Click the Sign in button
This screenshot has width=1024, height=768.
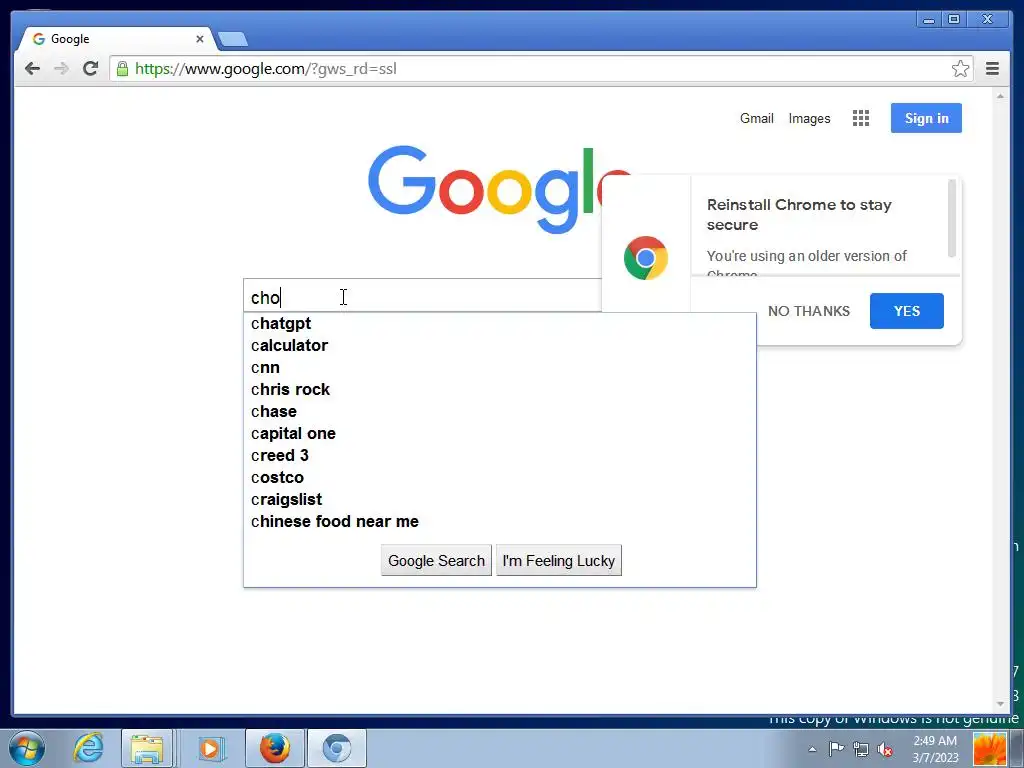click(926, 118)
